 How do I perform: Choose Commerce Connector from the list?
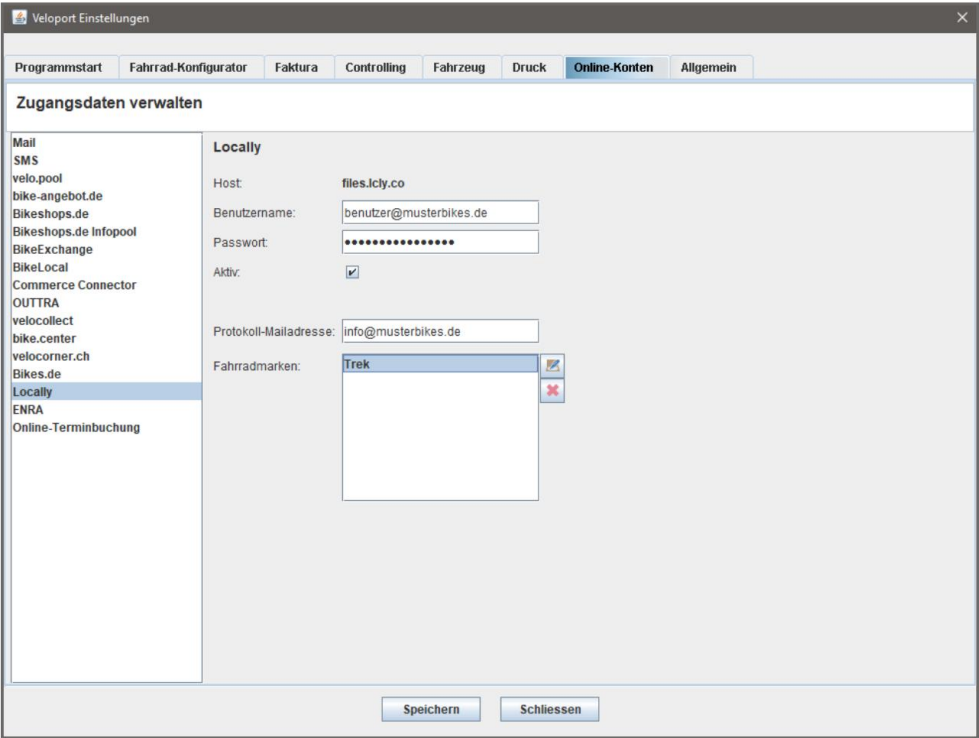click(x=106, y=285)
